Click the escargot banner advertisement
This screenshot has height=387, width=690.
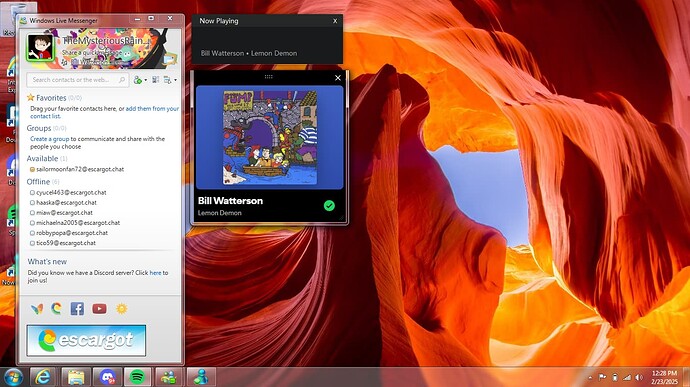(86, 340)
